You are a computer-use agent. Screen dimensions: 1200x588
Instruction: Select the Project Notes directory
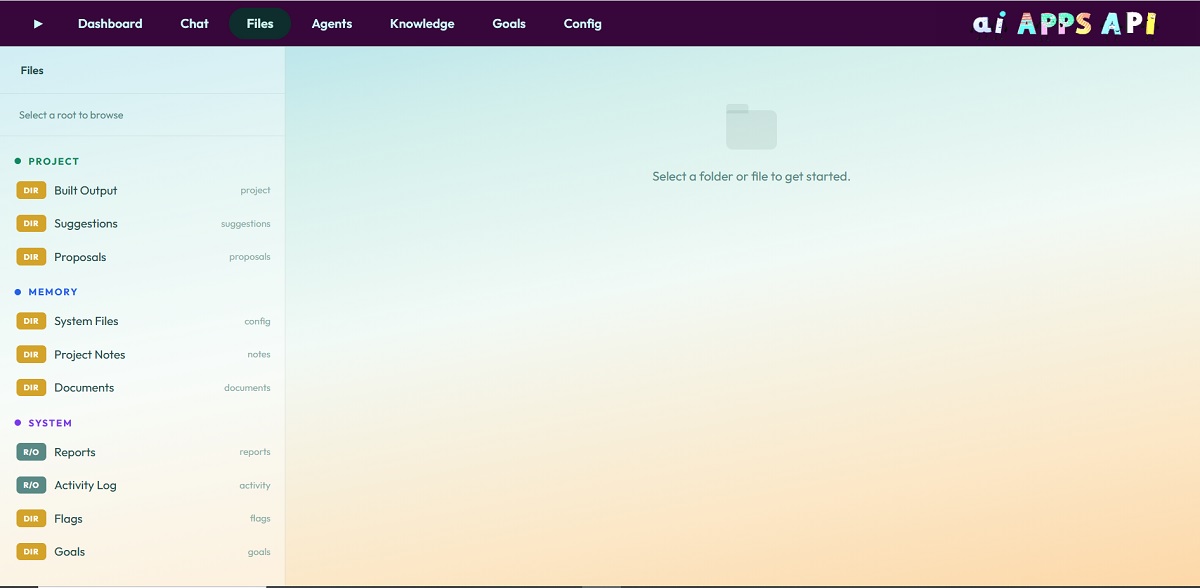click(143, 355)
